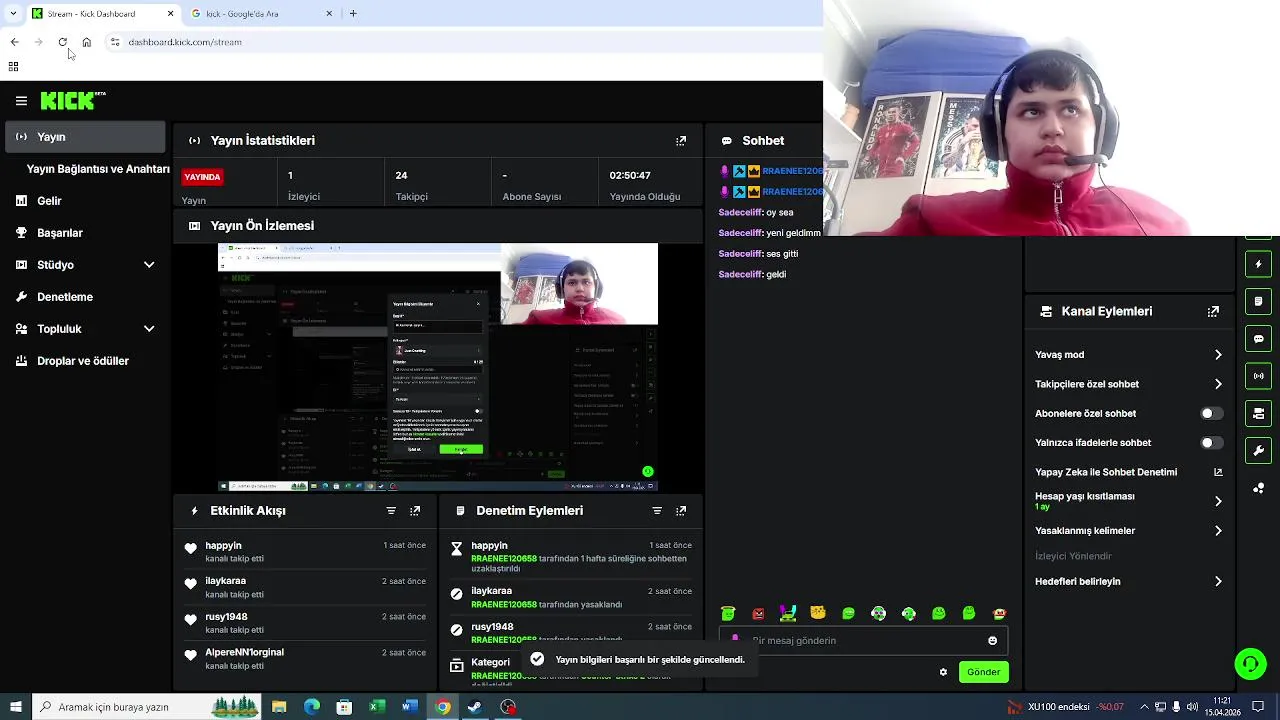Insert the green haloed Kick emote

pos(728,613)
